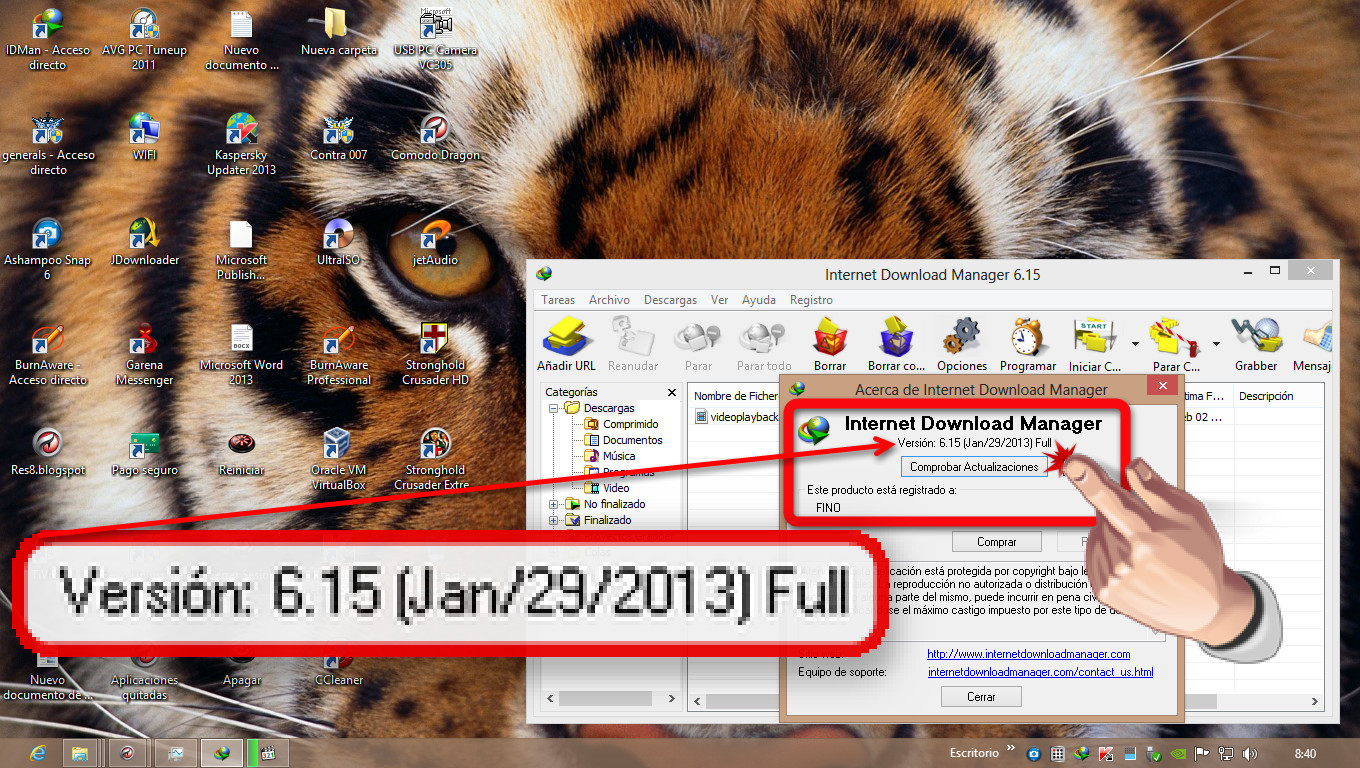
Task: Select the Garena Messenger desktop icon
Action: tap(145, 355)
